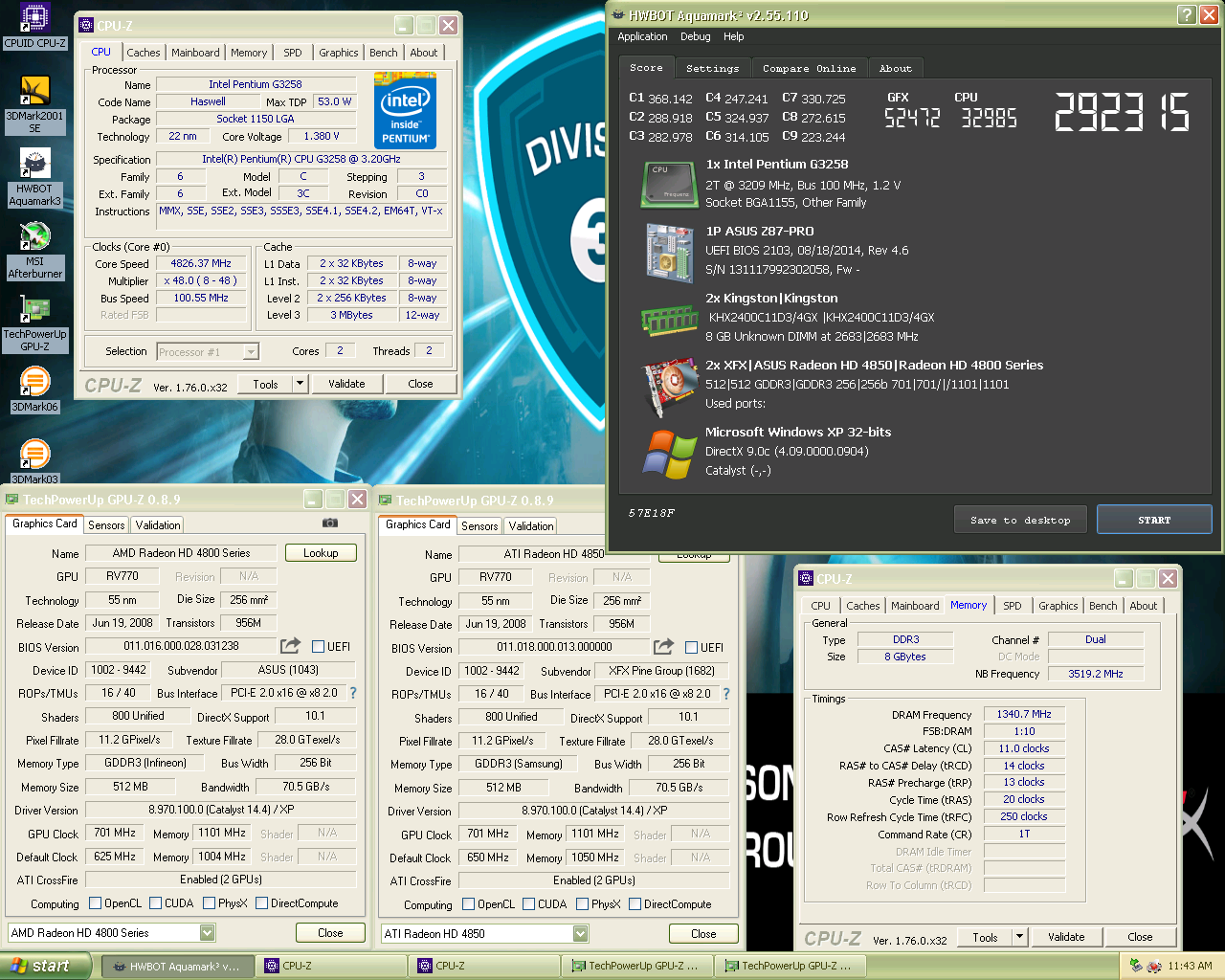This screenshot has width=1225, height=980.
Task: Click the RAM memory icon in Aquamark
Action: click(x=670, y=320)
